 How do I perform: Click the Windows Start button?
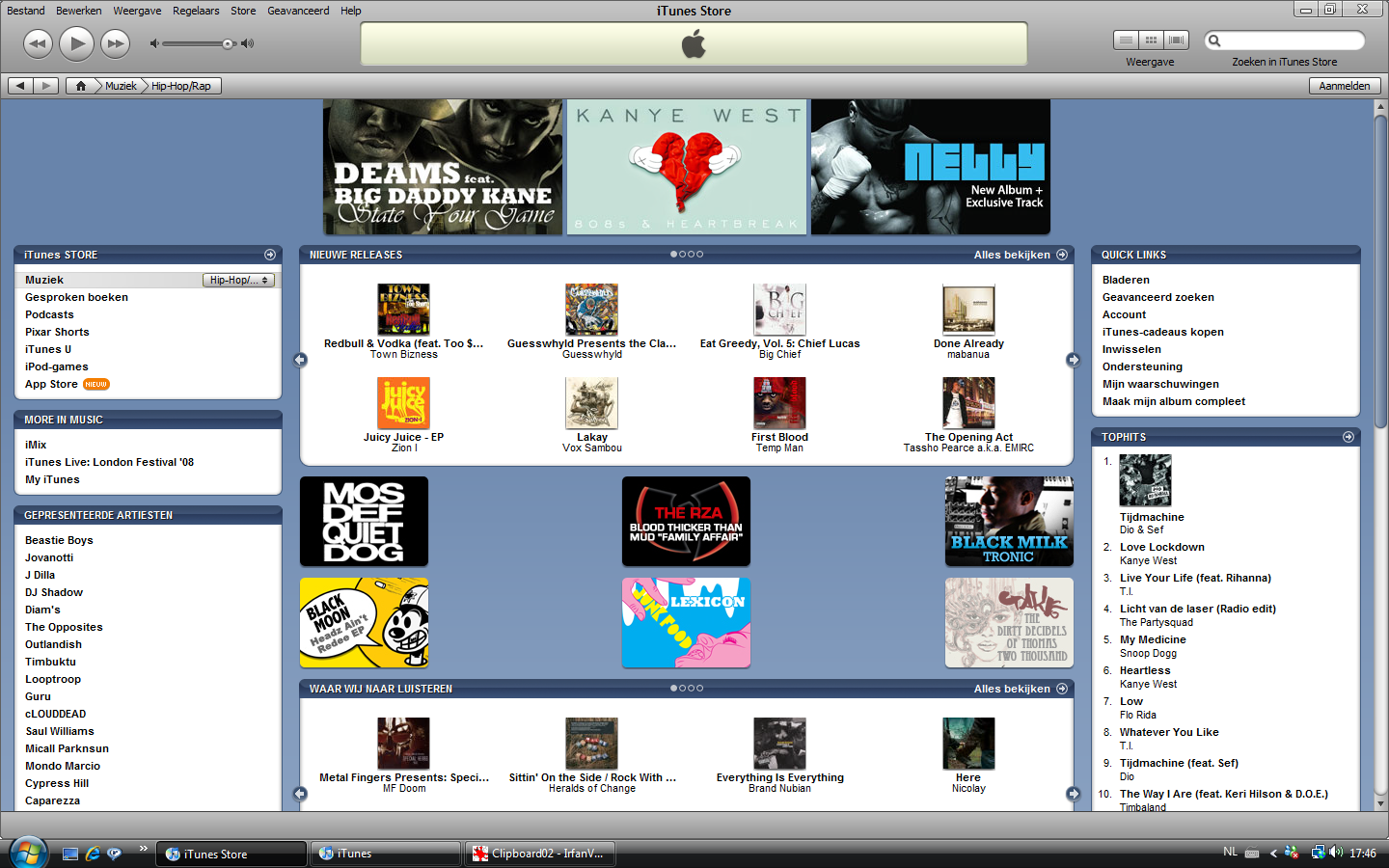(x=28, y=853)
